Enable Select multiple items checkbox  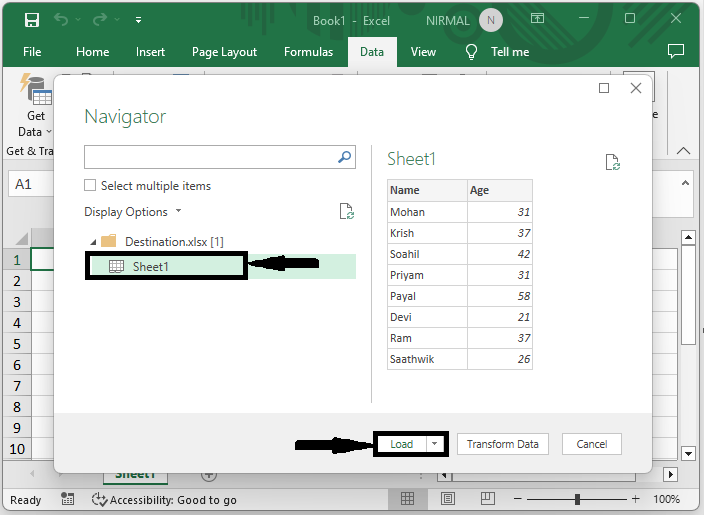[90, 185]
